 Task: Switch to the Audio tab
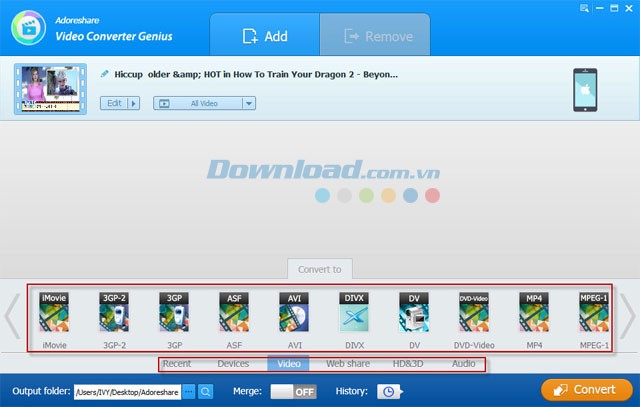[x=463, y=364]
